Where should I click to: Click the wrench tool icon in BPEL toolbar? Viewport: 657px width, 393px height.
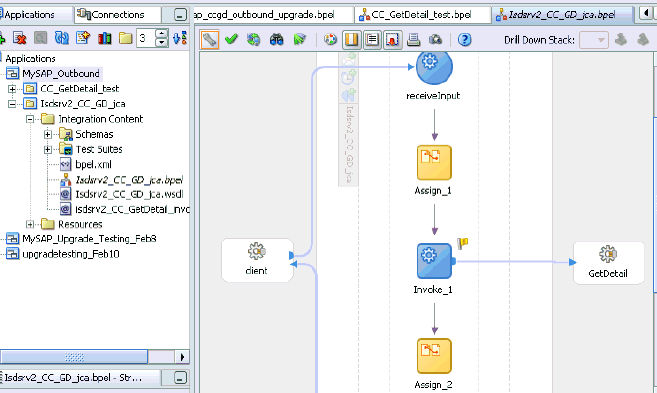(x=210, y=40)
